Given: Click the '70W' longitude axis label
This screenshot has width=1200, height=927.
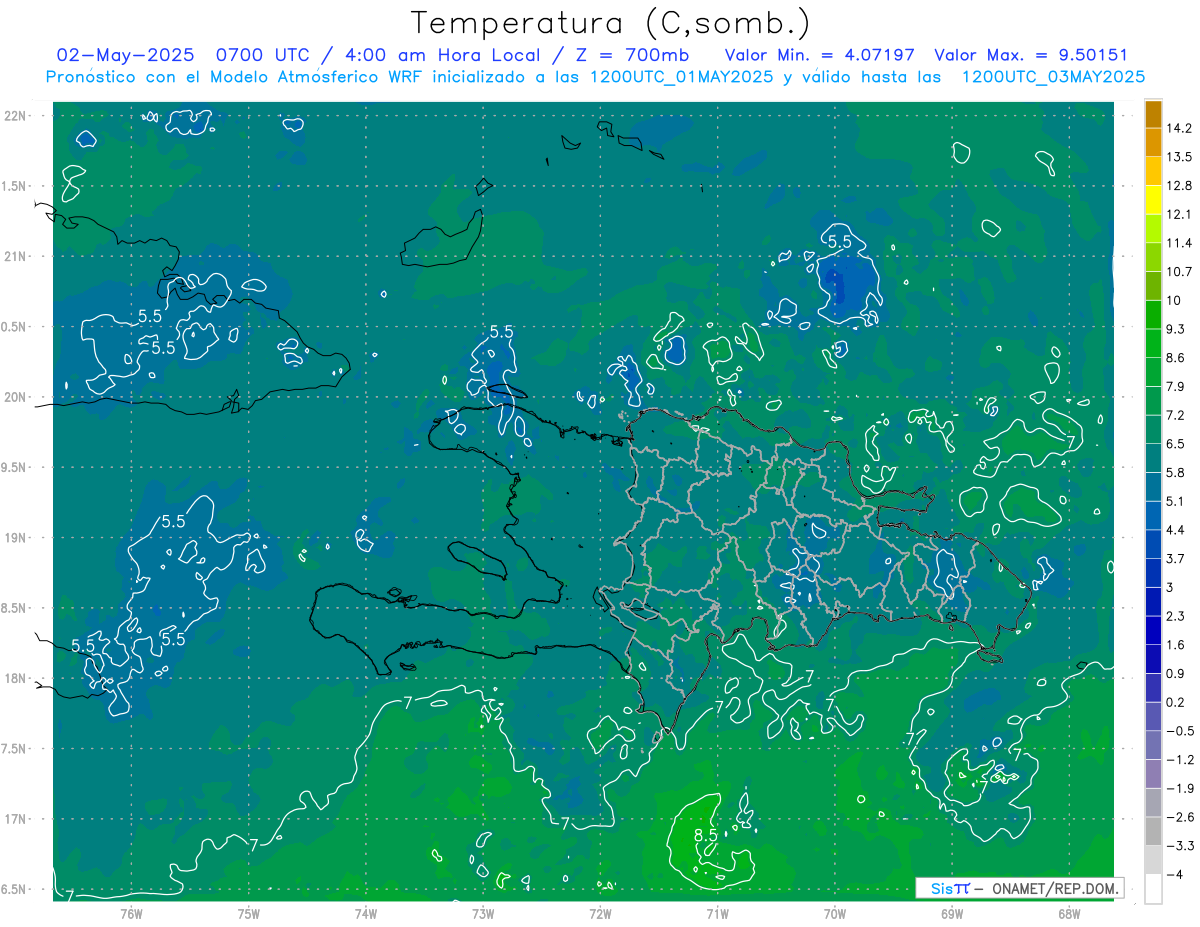Looking at the screenshot, I should (835, 913).
